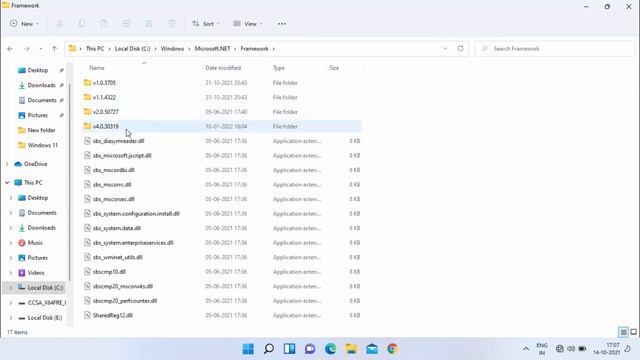This screenshot has height=360, width=640.
Task: Switch to large thumbnails view icon
Action: point(633,332)
